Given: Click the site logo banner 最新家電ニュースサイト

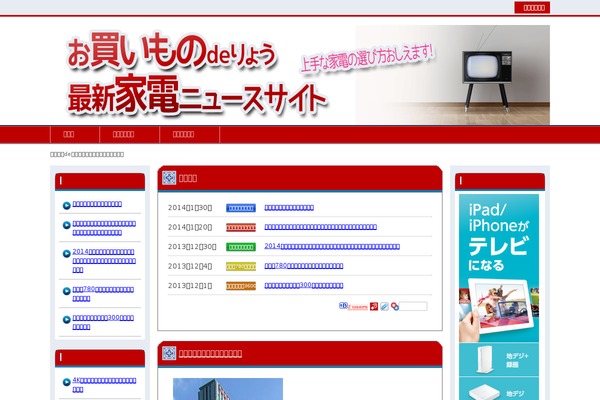Looking at the screenshot, I should tap(300, 75).
